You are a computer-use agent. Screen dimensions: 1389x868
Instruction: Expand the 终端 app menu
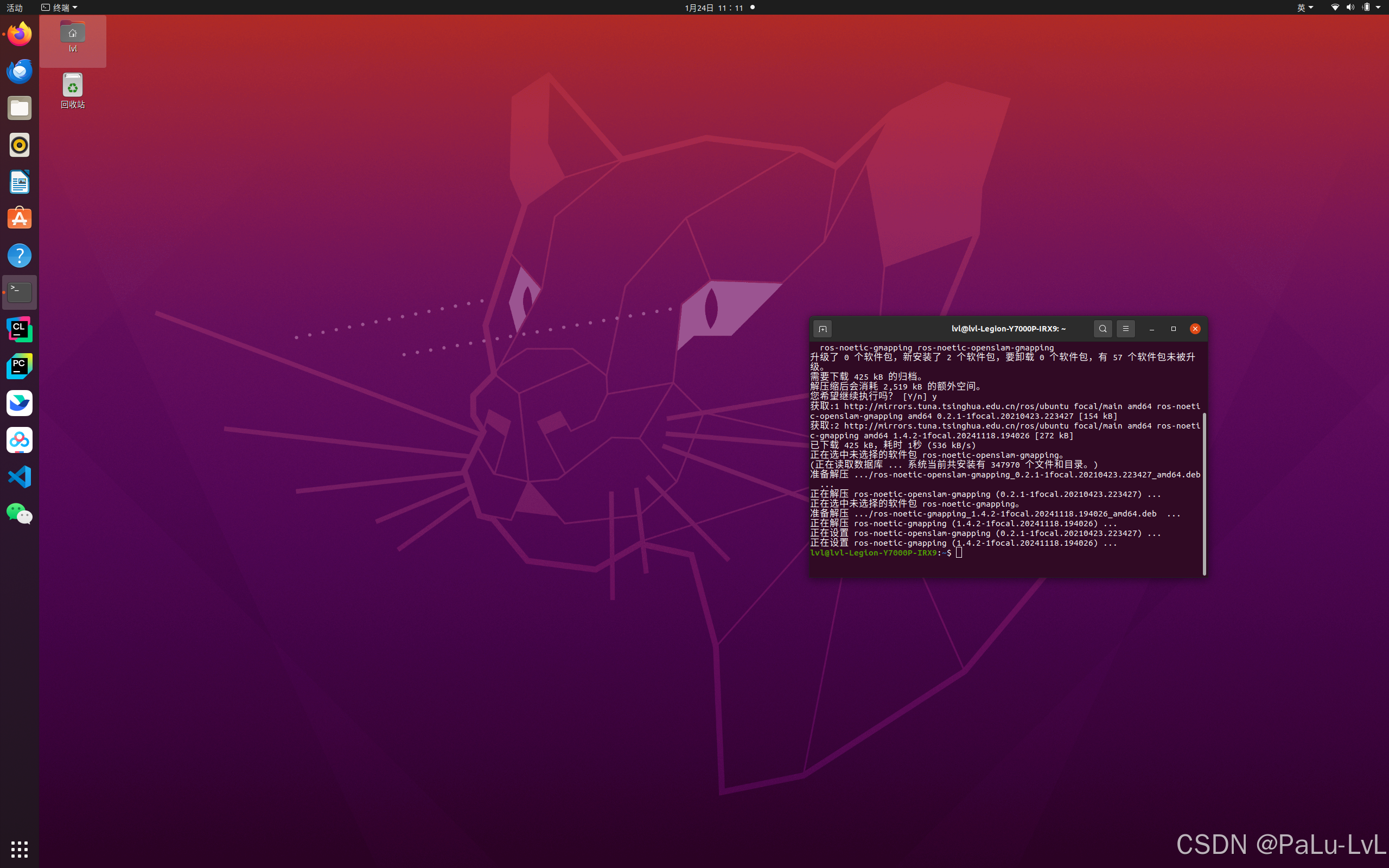[x=60, y=8]
